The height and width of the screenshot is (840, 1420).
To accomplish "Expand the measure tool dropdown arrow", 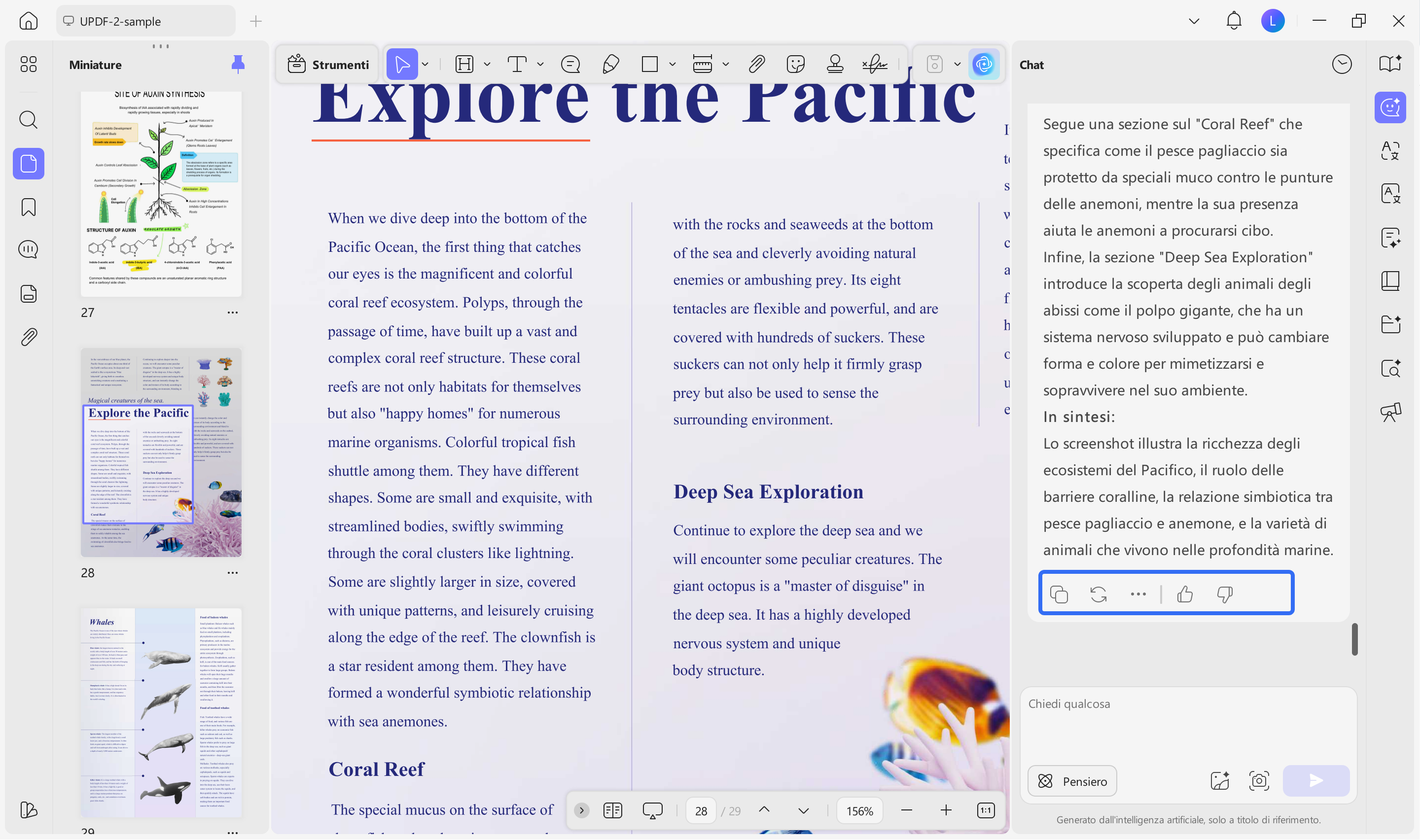I will 726,64.
